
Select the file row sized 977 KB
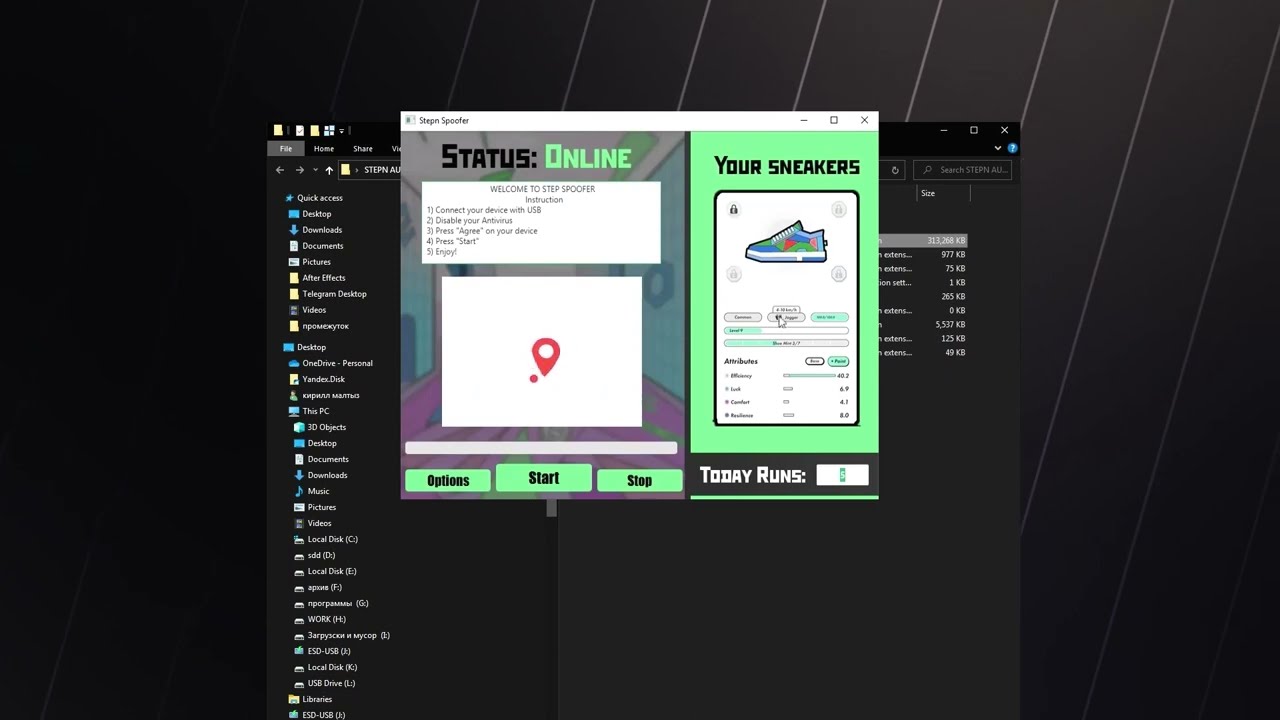pos(922,255)
